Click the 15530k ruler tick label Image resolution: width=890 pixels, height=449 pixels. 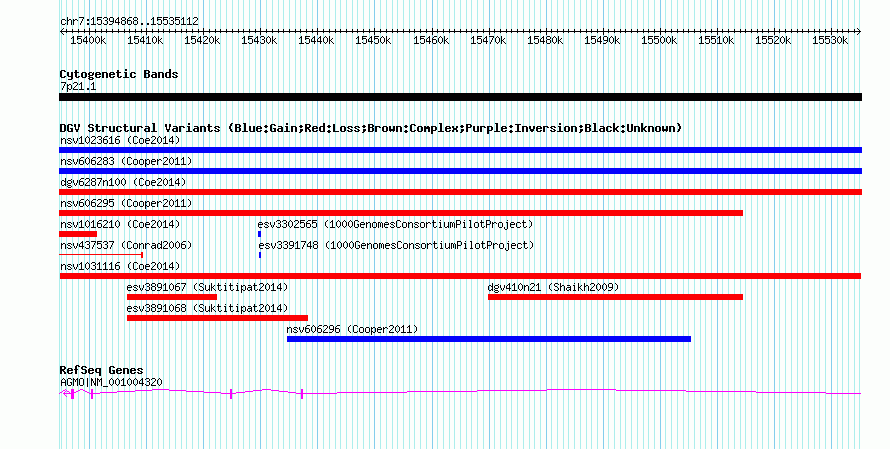tap(830, 40)
